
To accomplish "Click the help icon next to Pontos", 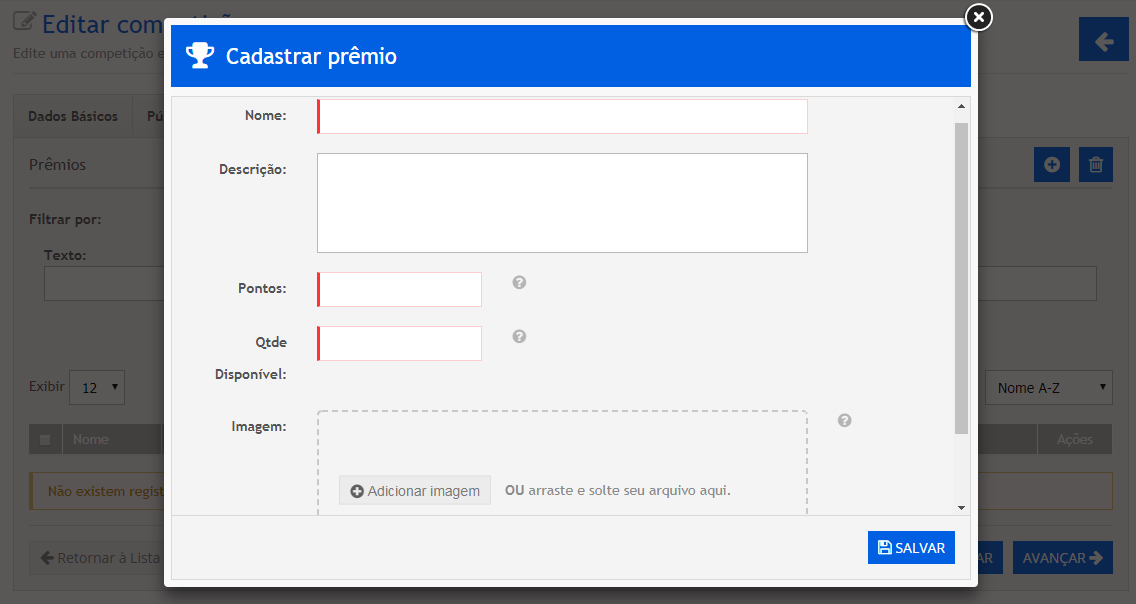I will pos(519,283).
